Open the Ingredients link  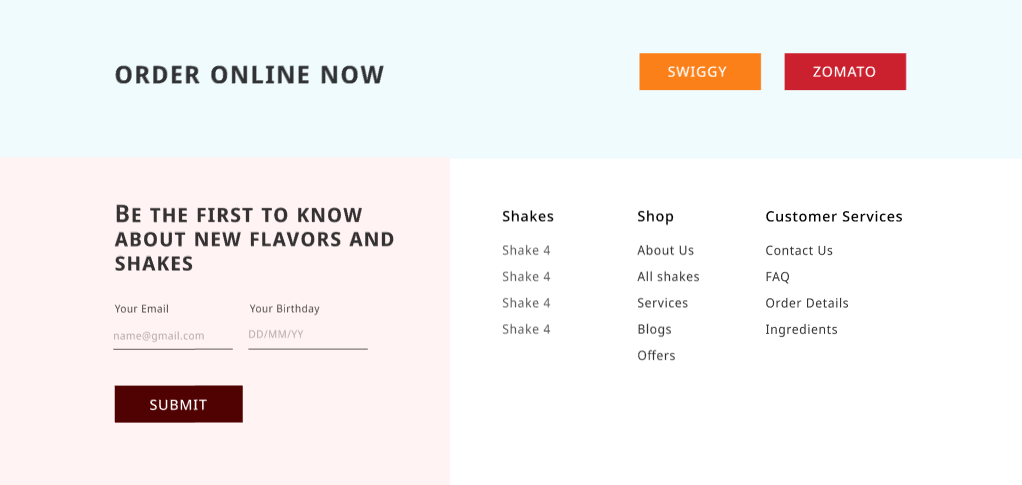point(801,329)
